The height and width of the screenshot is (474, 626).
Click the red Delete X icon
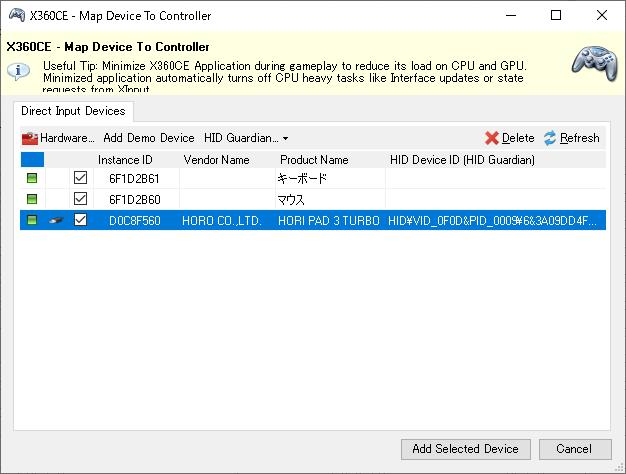click(x=491, y=138)
